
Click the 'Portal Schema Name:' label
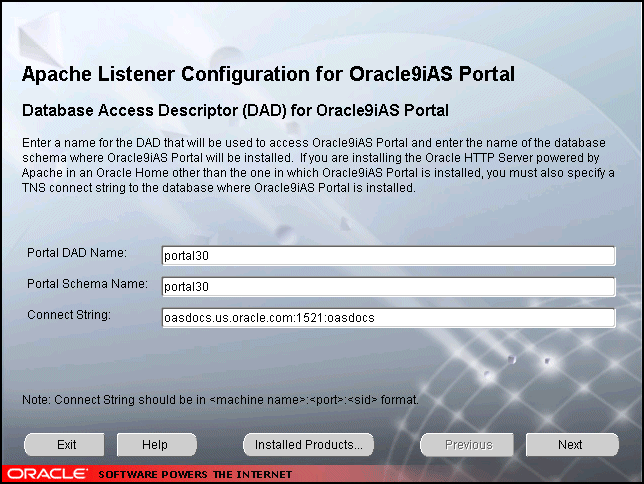tap(87, 284)
